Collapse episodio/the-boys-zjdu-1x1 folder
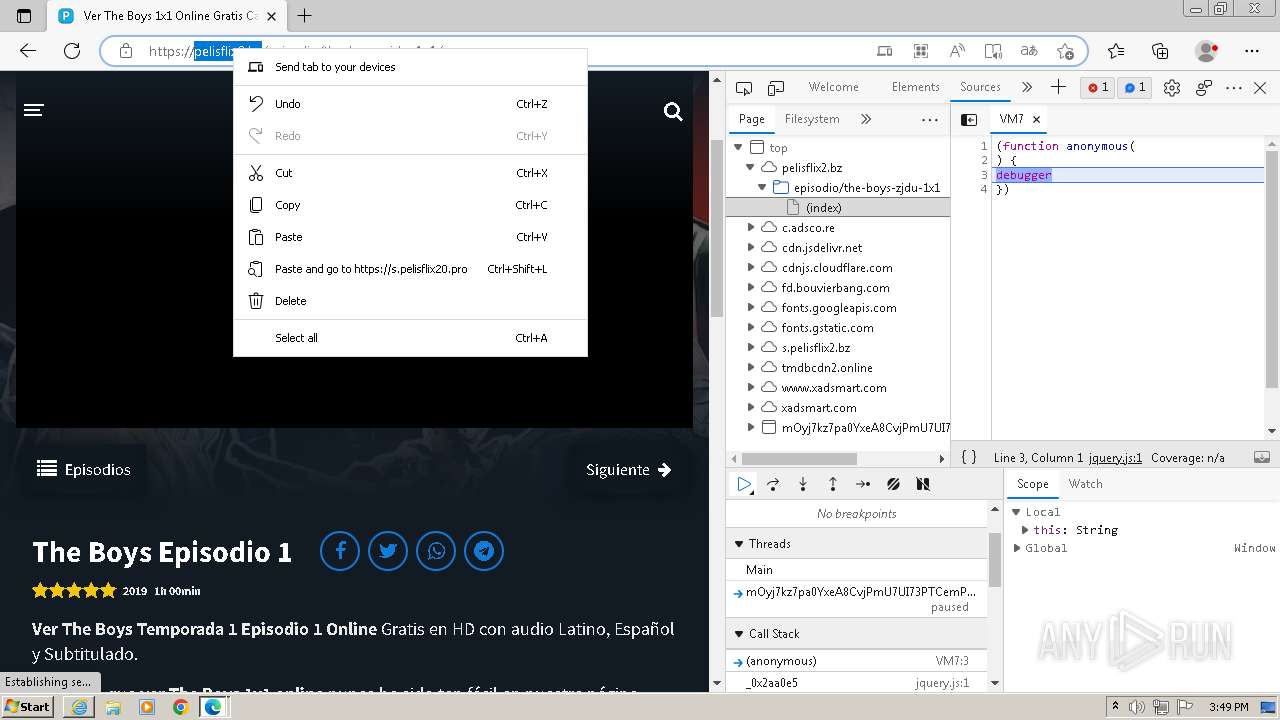The height and width of the screenshot is (720, 1280). 763,187
